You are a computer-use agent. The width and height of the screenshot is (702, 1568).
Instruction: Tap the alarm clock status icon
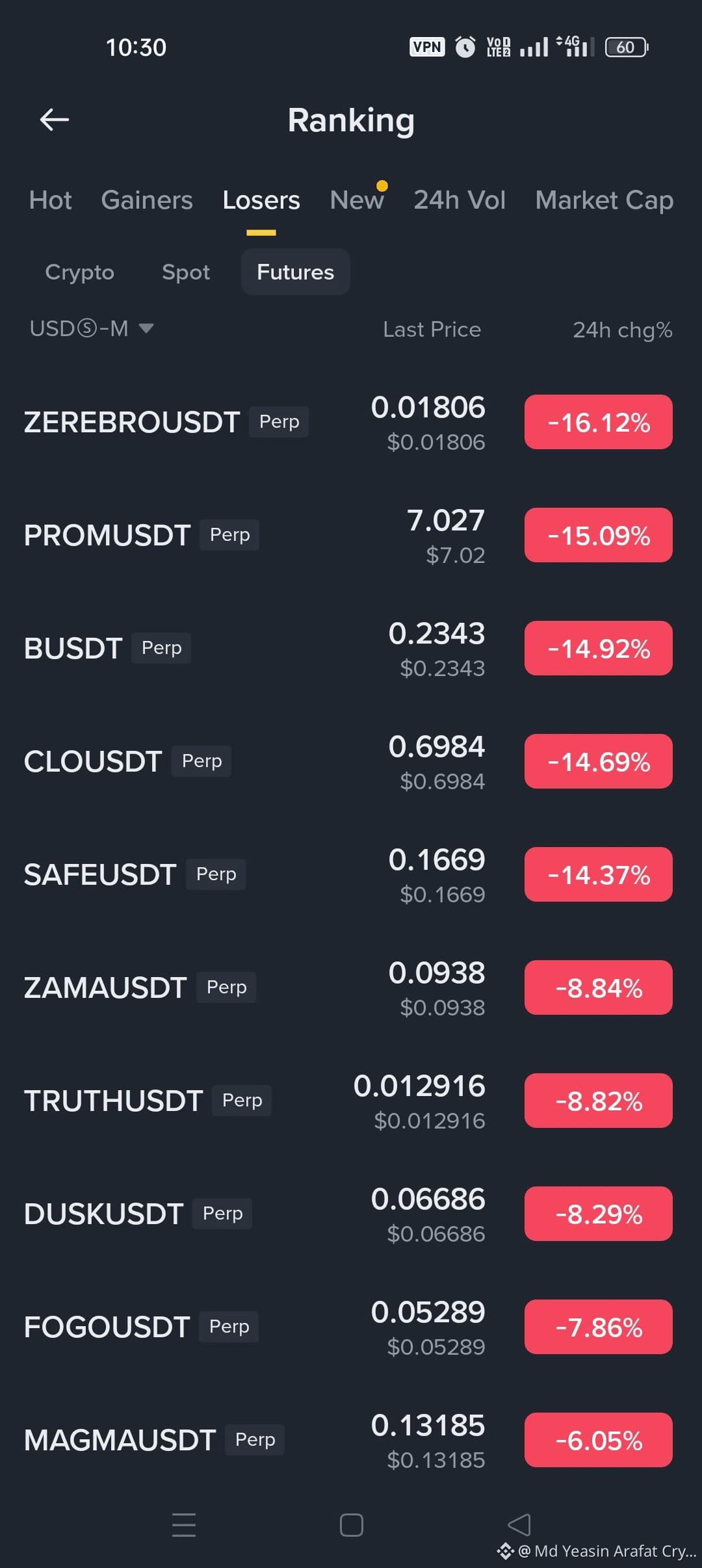coord(465,47)
